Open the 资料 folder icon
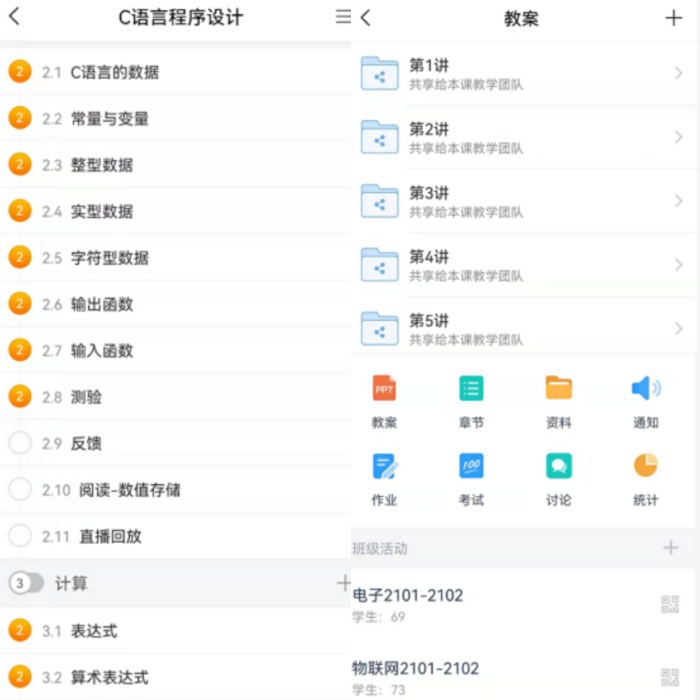 558,389
